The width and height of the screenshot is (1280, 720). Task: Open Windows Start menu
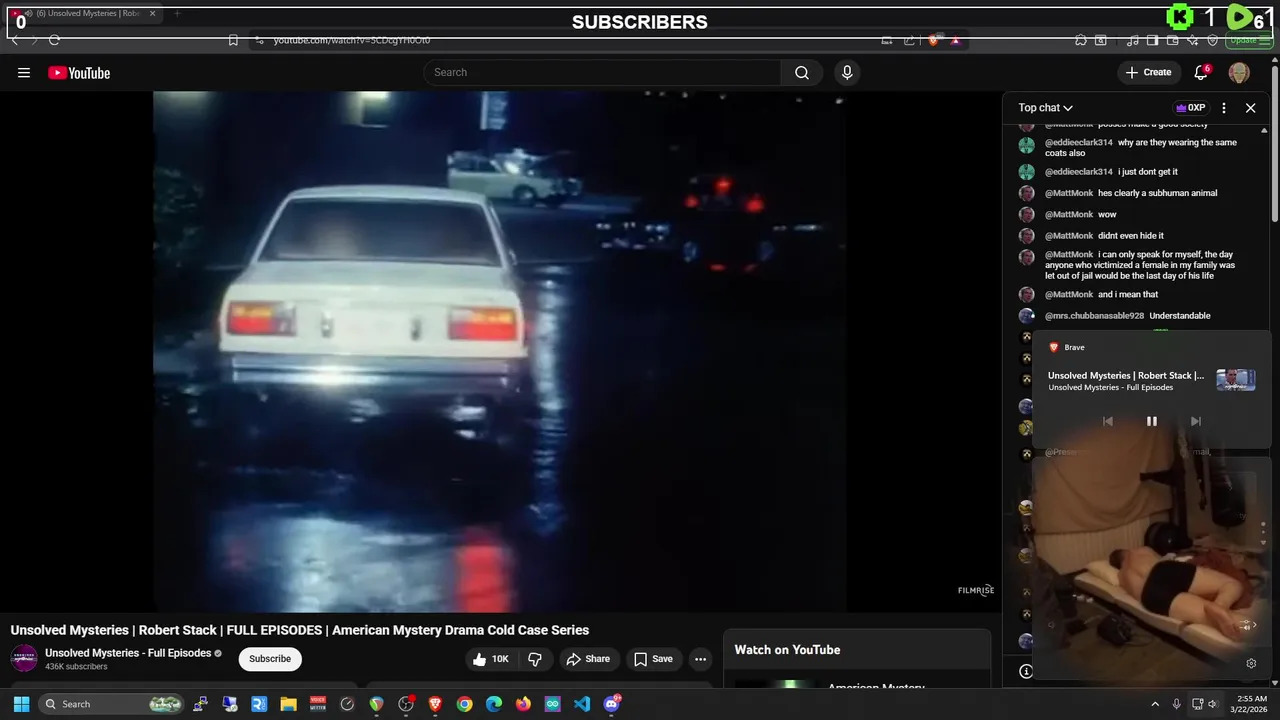(21, 704)
